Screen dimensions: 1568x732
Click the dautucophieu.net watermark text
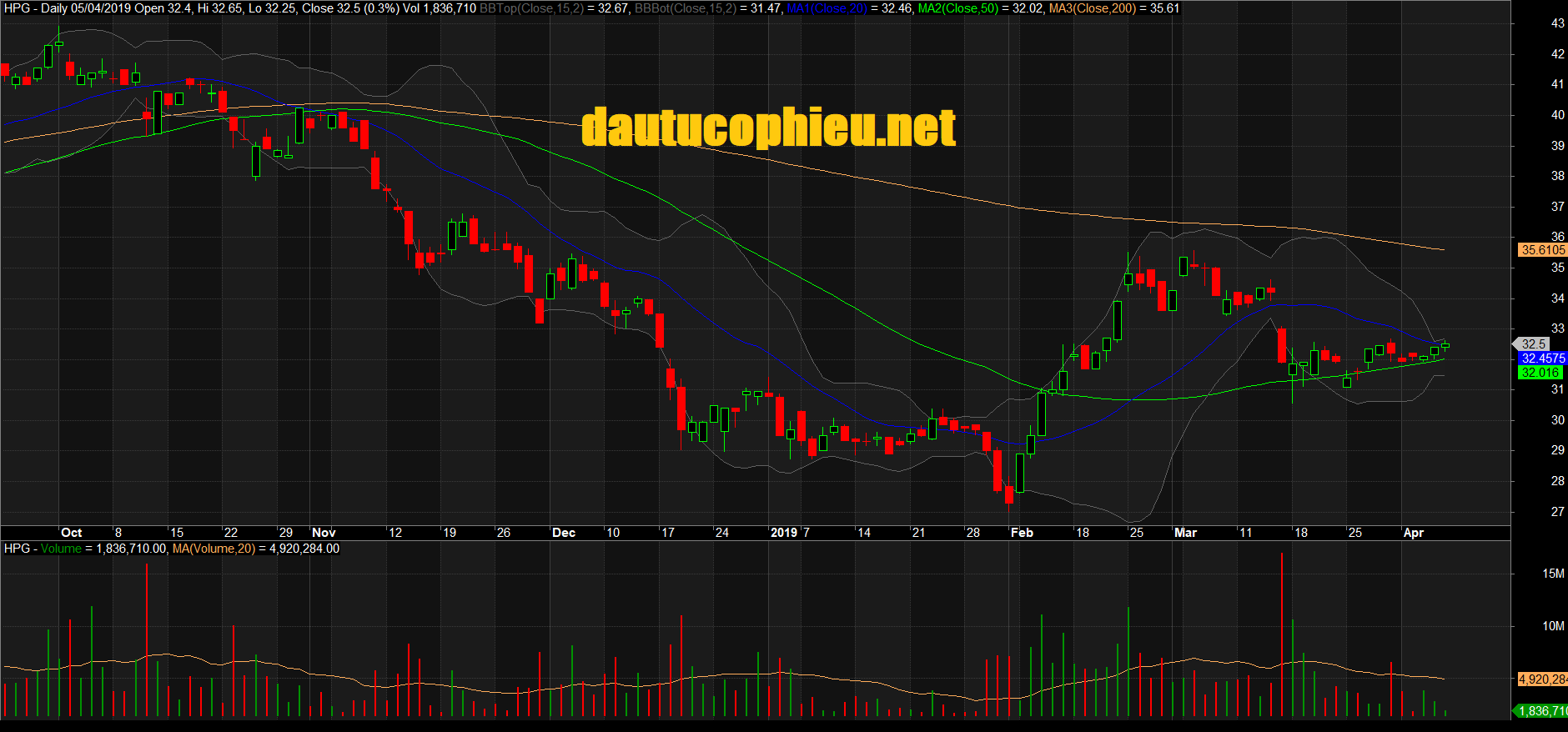coord(768,128)
